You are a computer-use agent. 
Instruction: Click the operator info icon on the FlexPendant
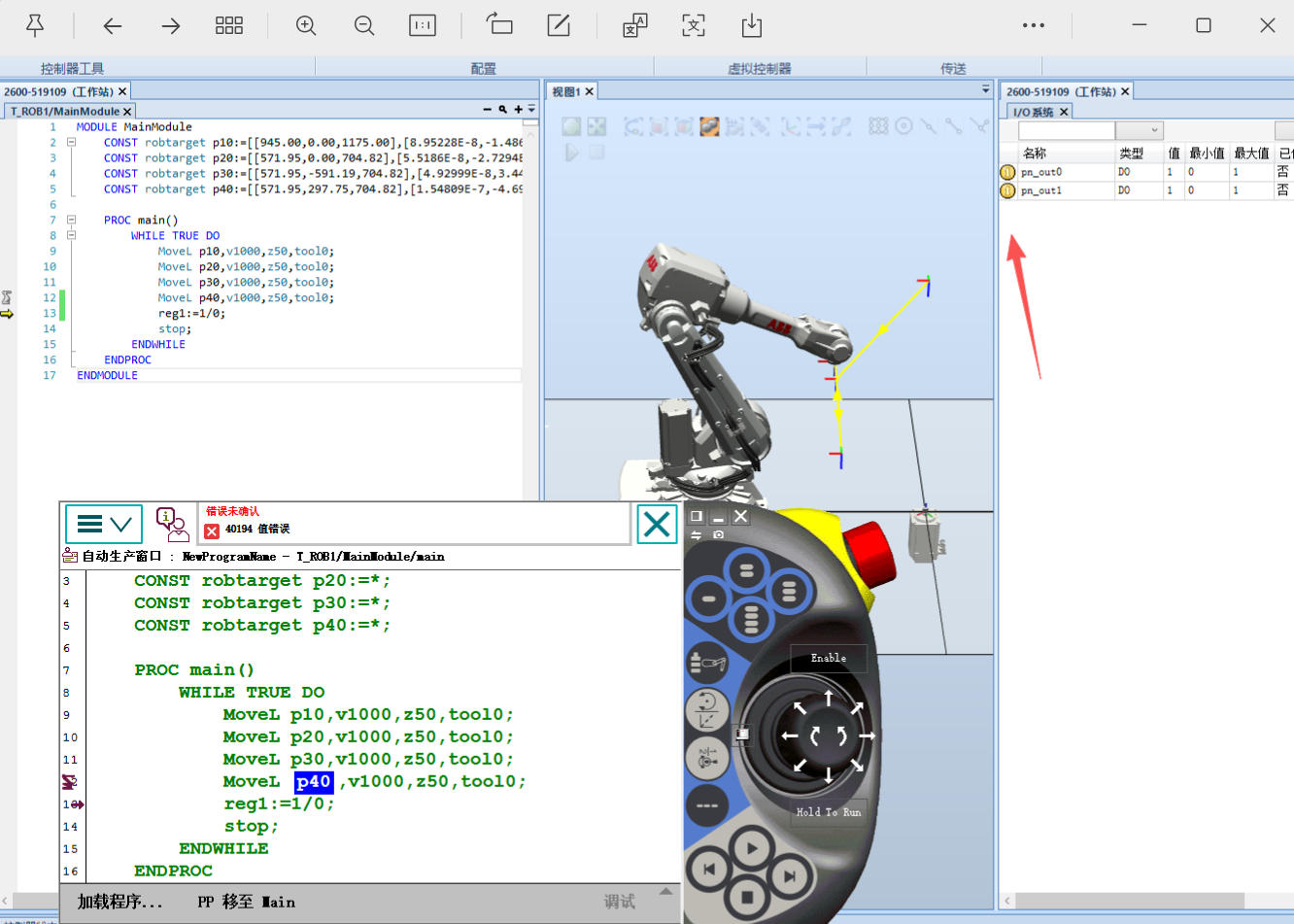point(172,525)
